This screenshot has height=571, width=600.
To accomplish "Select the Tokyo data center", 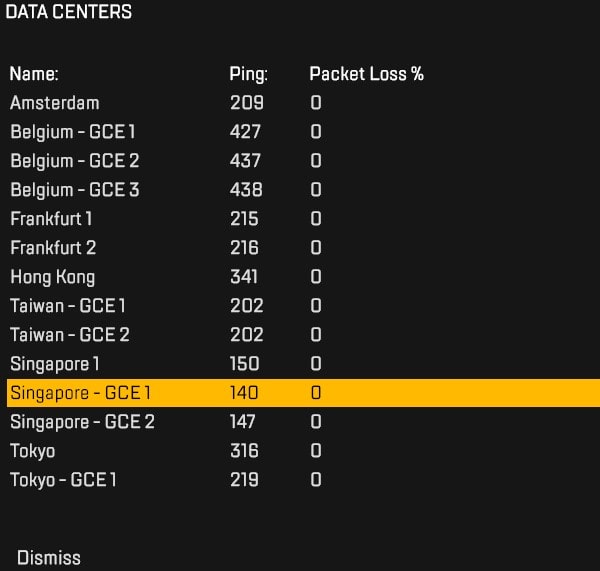I will [32, 451].
